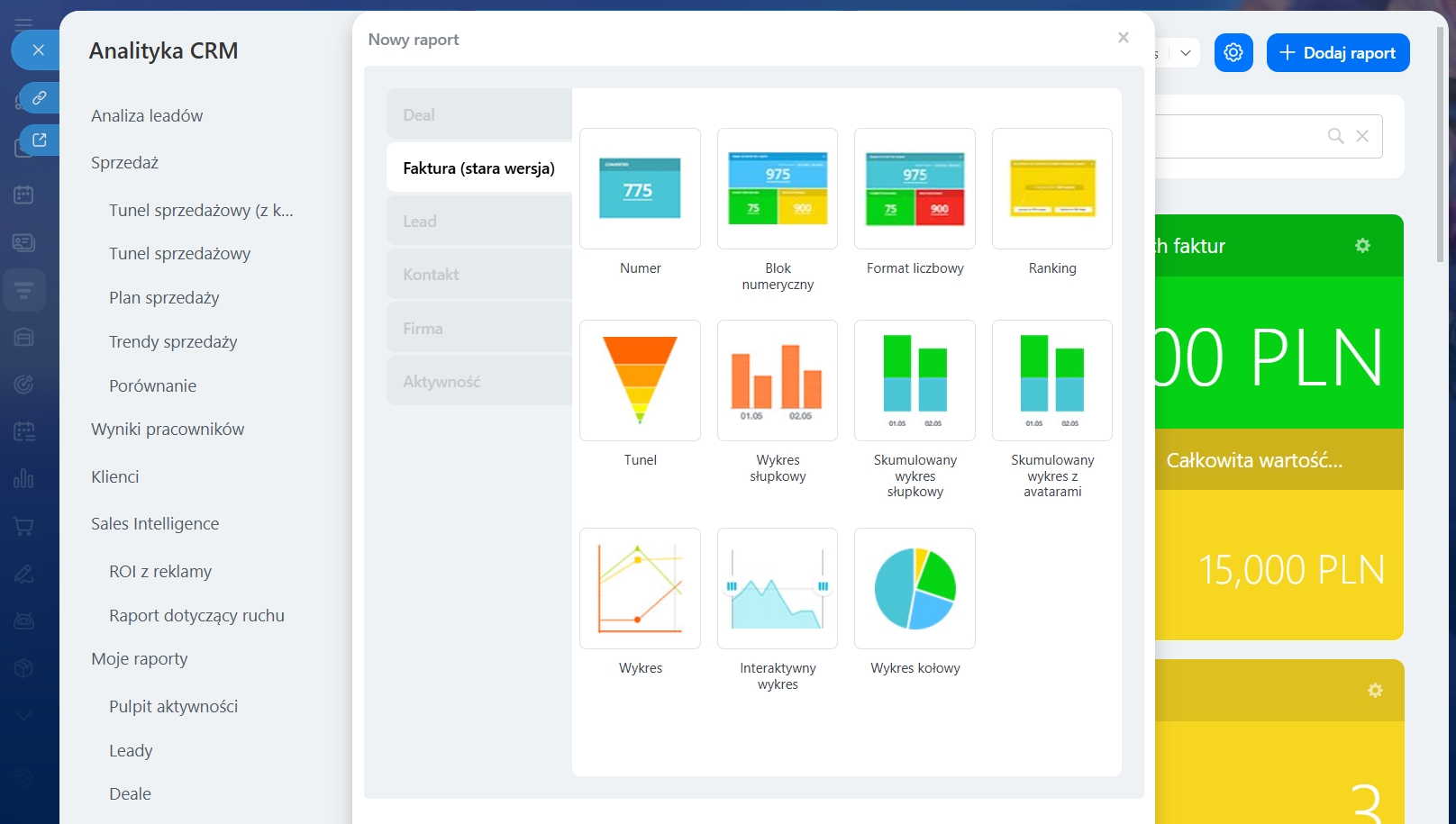Viewport: 1456px width, 824px height.
Task: Choose the Wykres kołowy pie chart
Action: 915,588
